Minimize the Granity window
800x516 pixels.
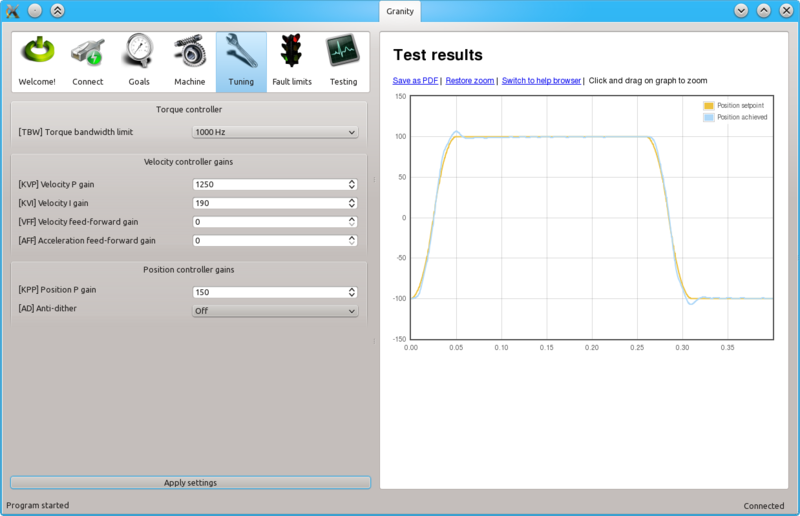pyautogui.click(x=741, y=10)
